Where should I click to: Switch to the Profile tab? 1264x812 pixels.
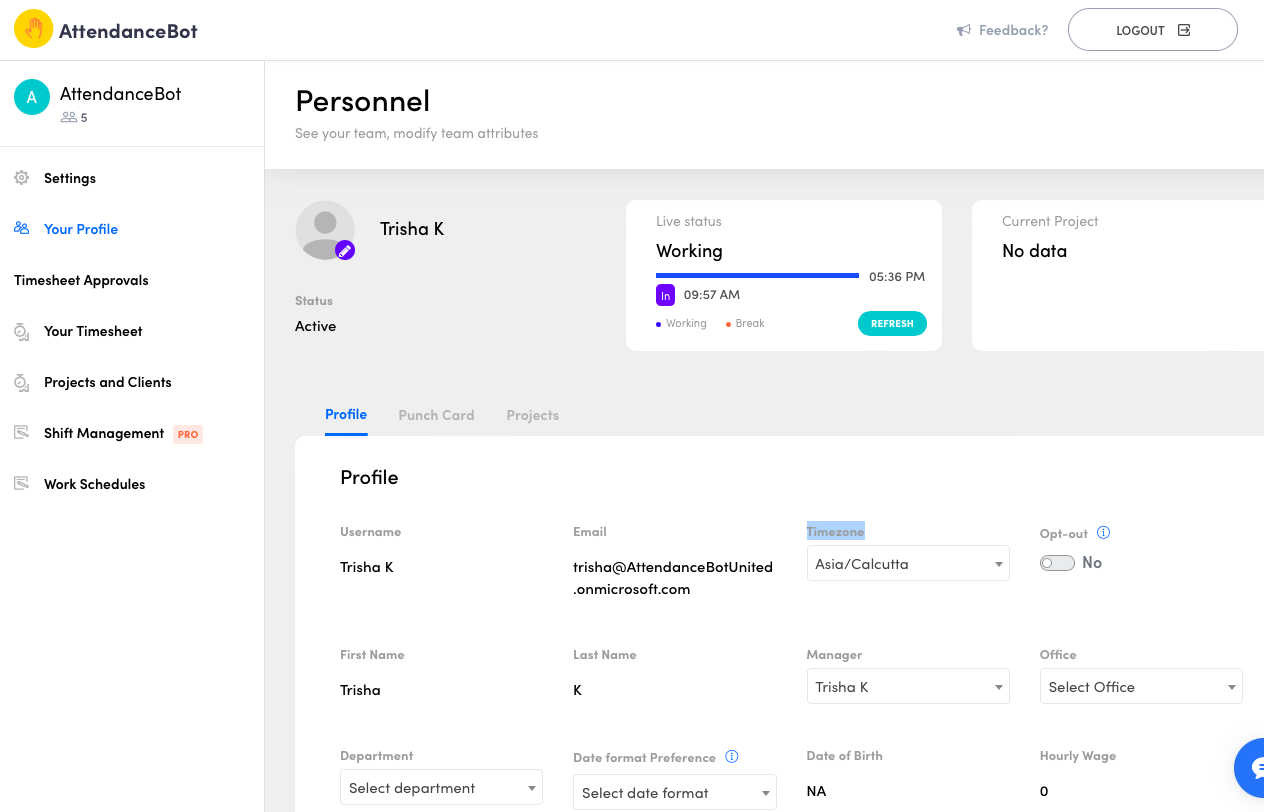pos(346,414)
